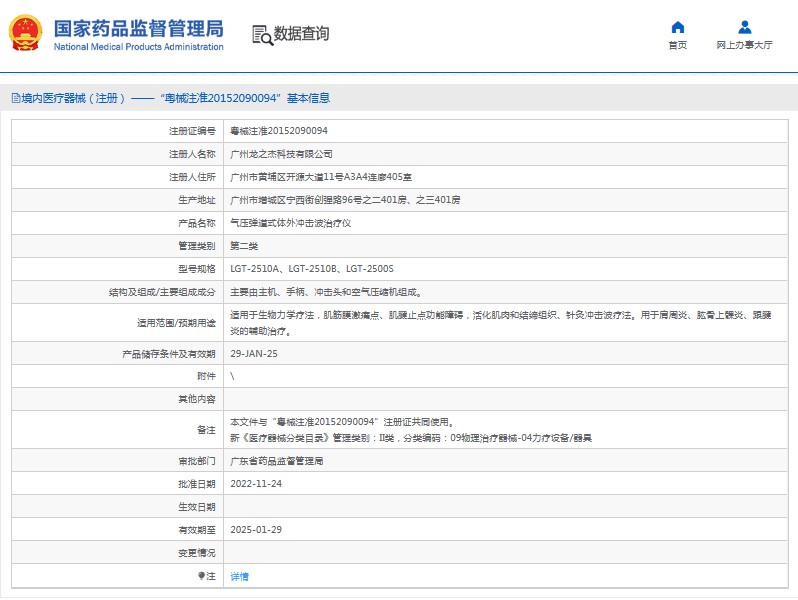798x600 pixels.
Task: Click approval date 2022-11-24
Action: [x=255, y=484]
